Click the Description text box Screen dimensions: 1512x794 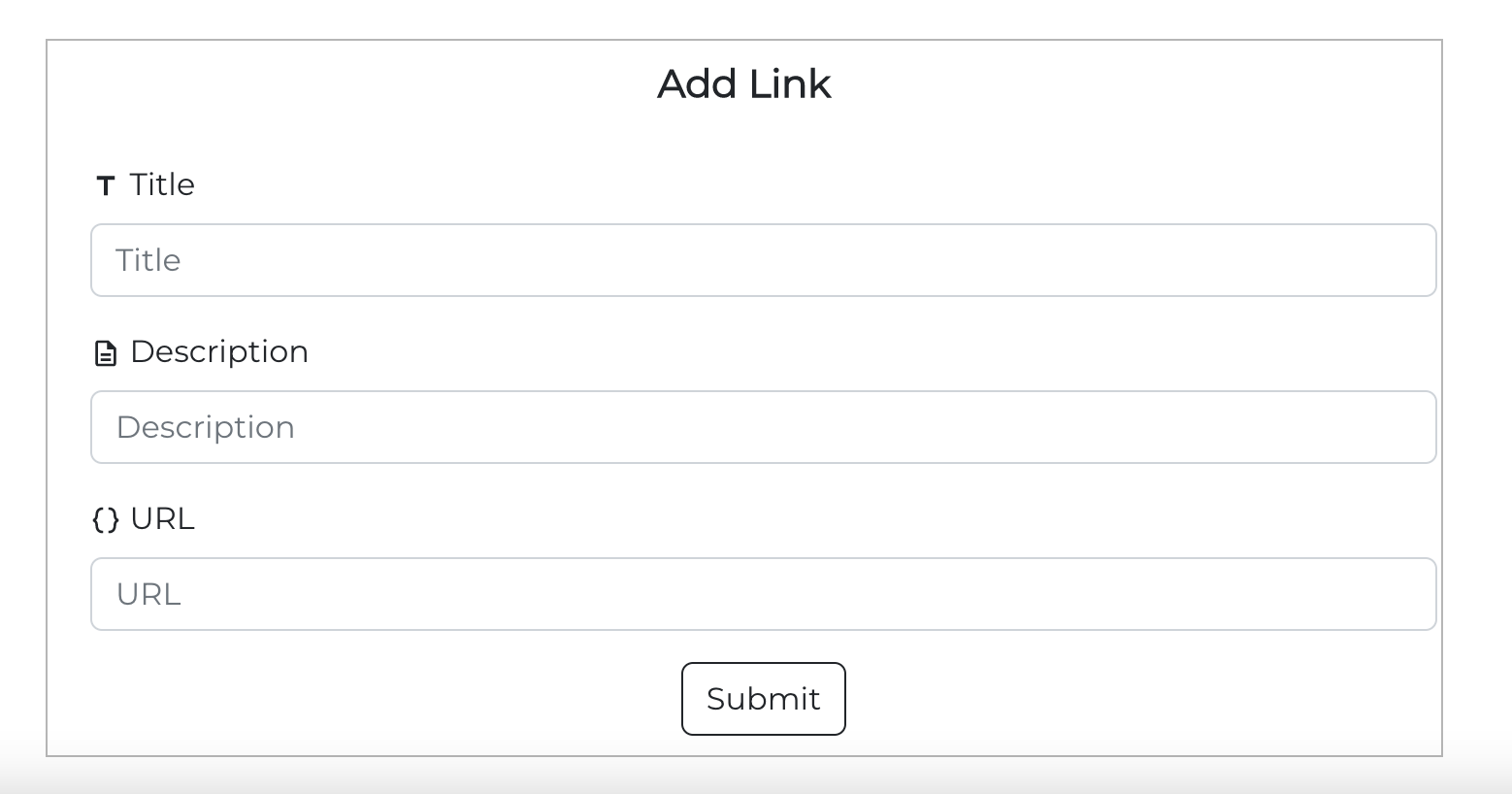[763, 427]
